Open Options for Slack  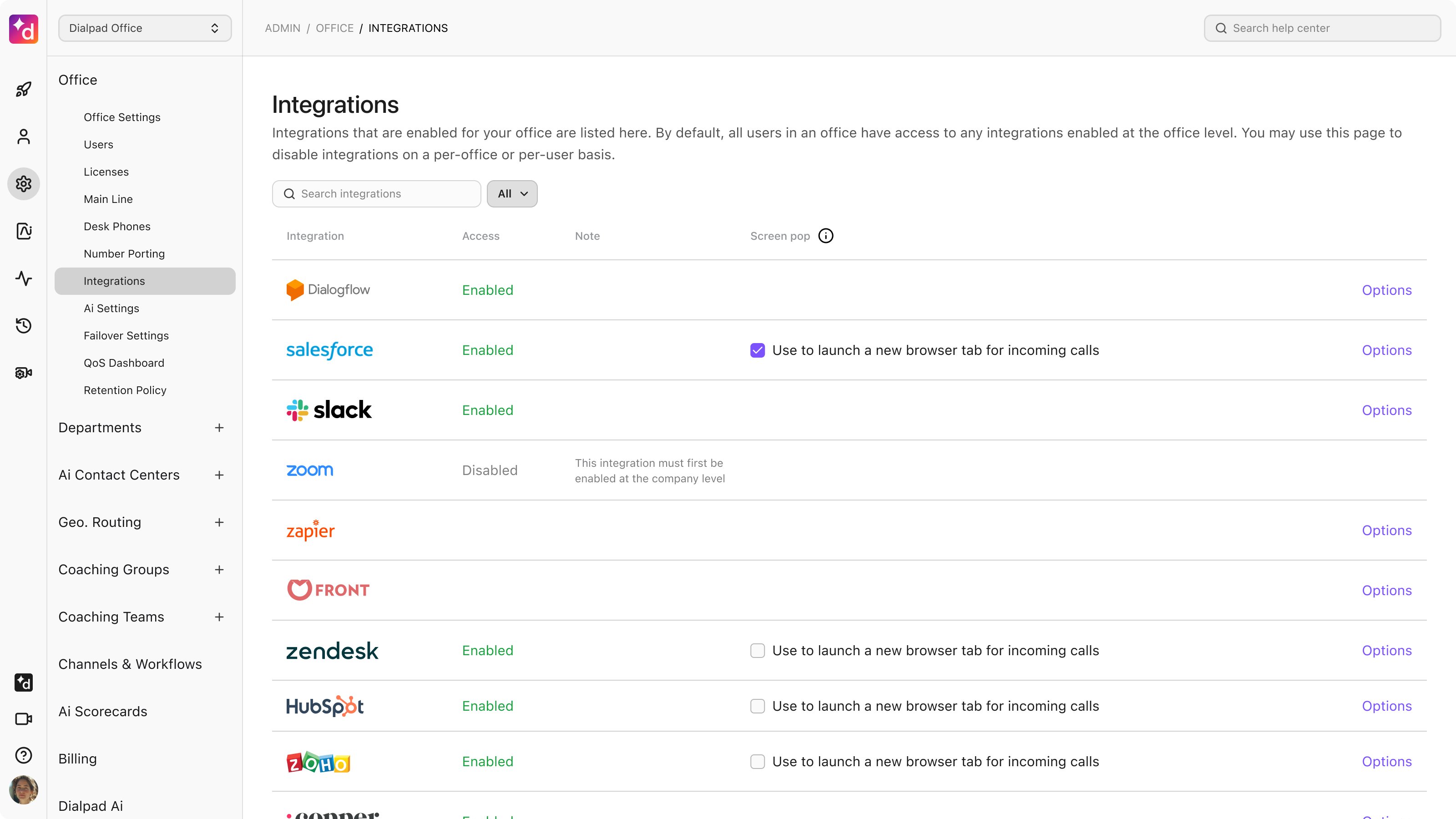coord(1386,410)
